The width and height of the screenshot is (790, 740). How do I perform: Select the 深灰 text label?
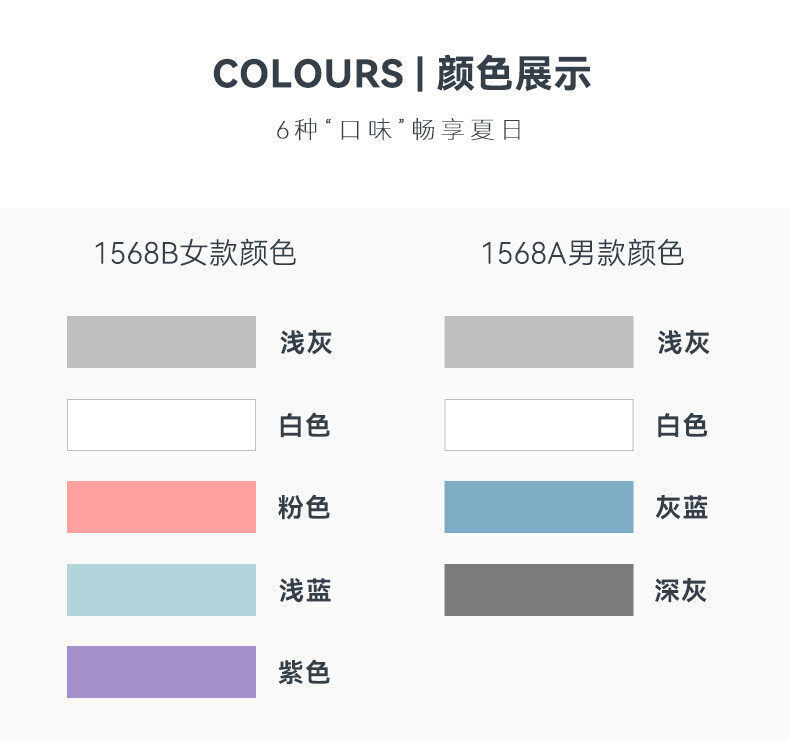(681, 591)
